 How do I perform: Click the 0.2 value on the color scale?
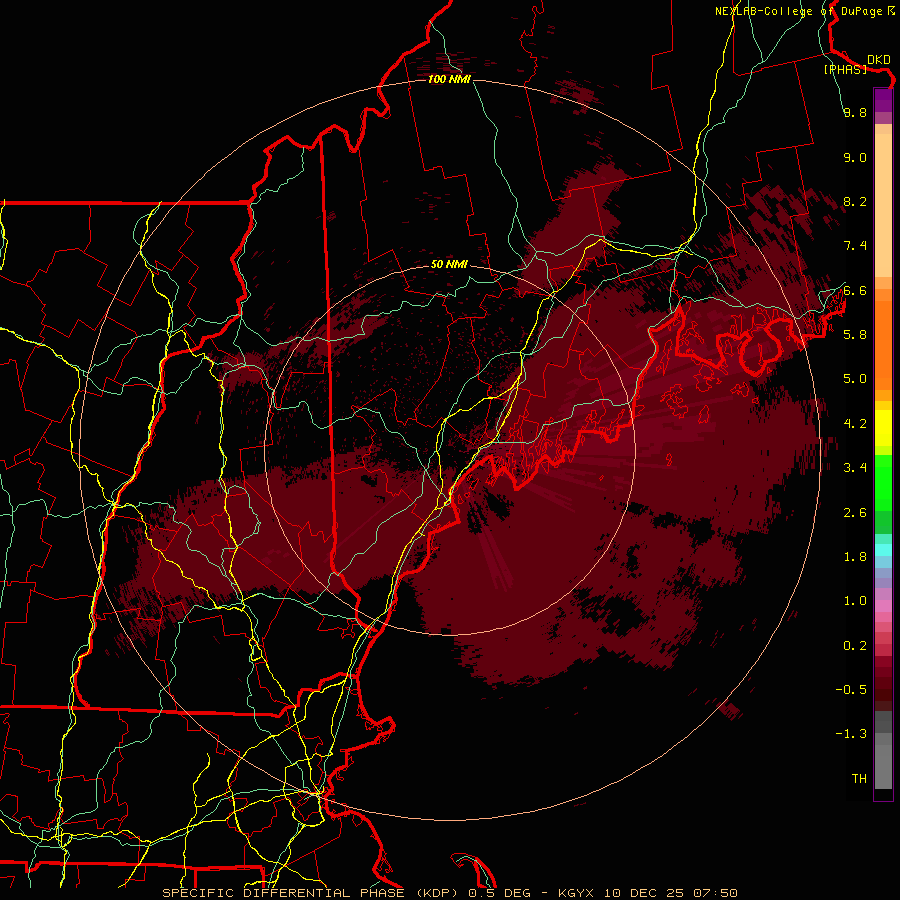(855, 645)
